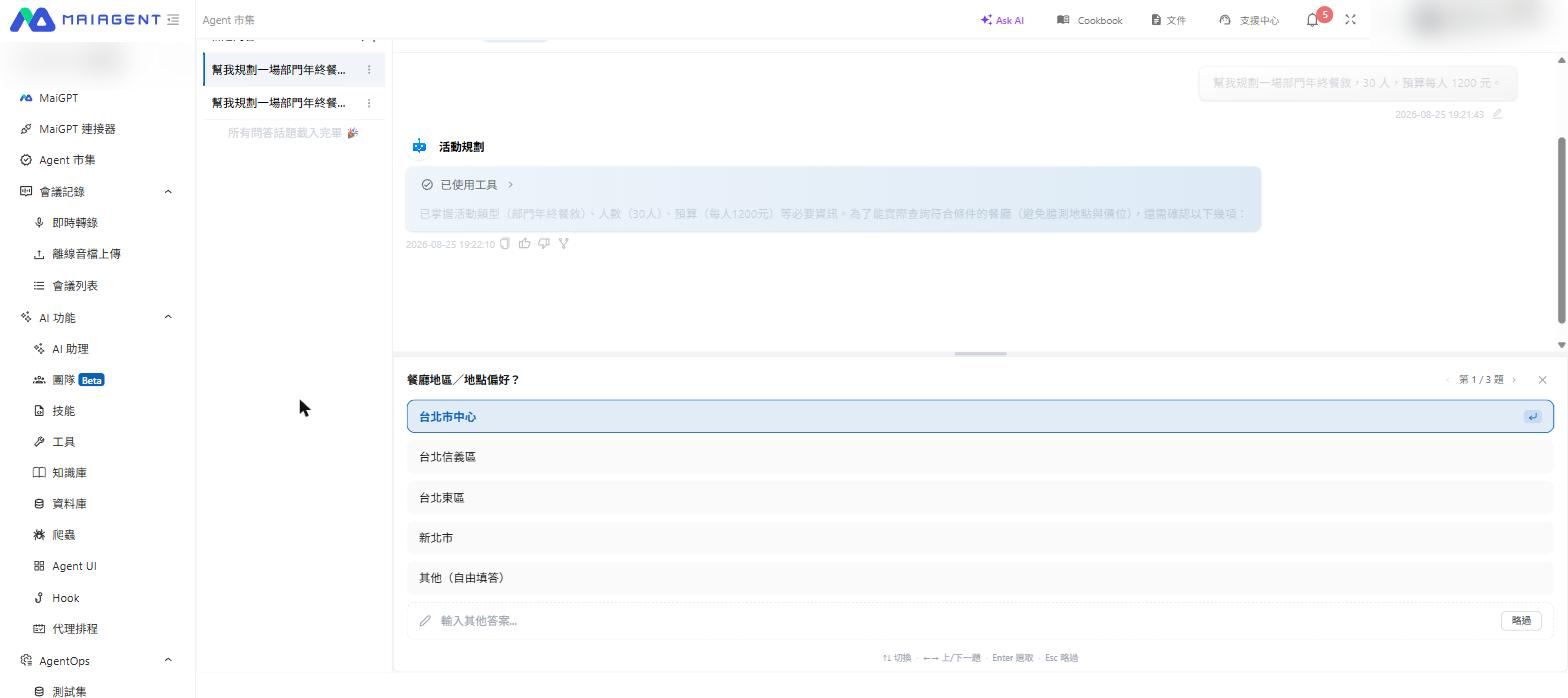The width and height of the screenshot is (1568, 698).
Task: Thumbs up the assistant reply
Action: 524,243
